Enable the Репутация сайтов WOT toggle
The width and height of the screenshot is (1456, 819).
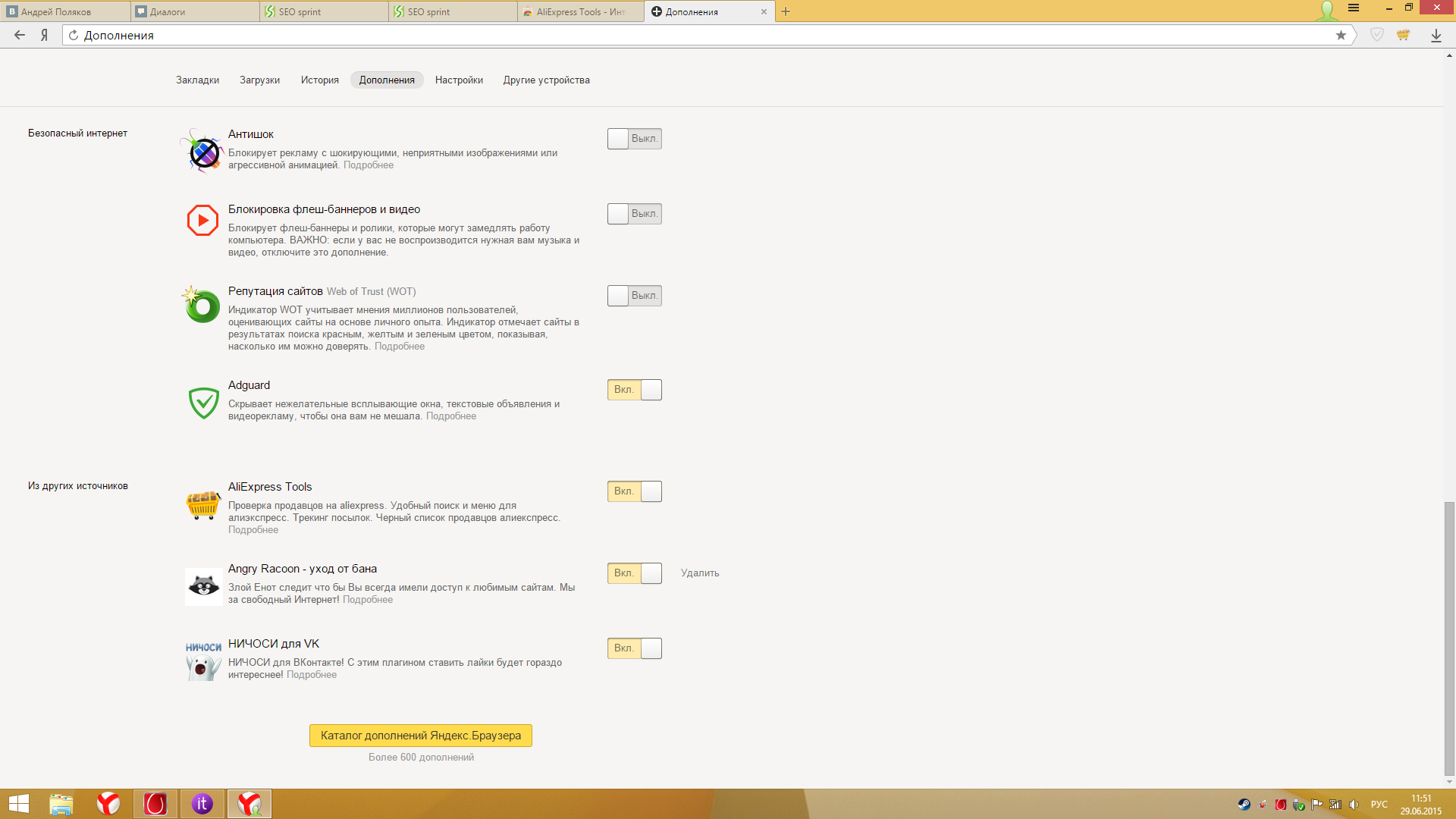tap(634, 296)
